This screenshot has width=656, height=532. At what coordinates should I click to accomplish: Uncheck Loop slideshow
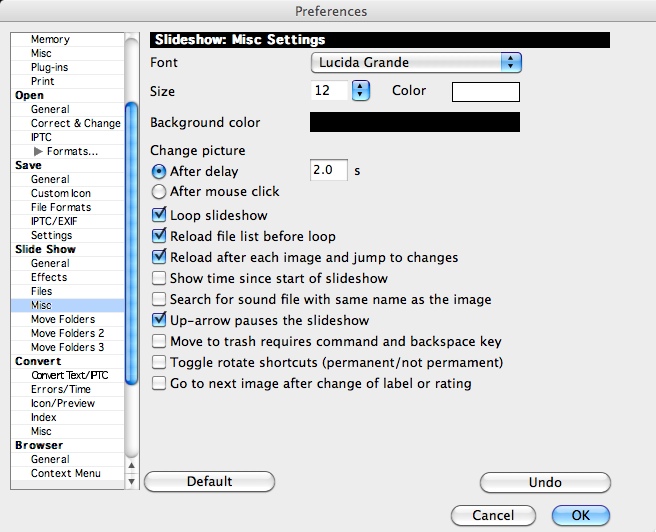(x=159, y=215)
